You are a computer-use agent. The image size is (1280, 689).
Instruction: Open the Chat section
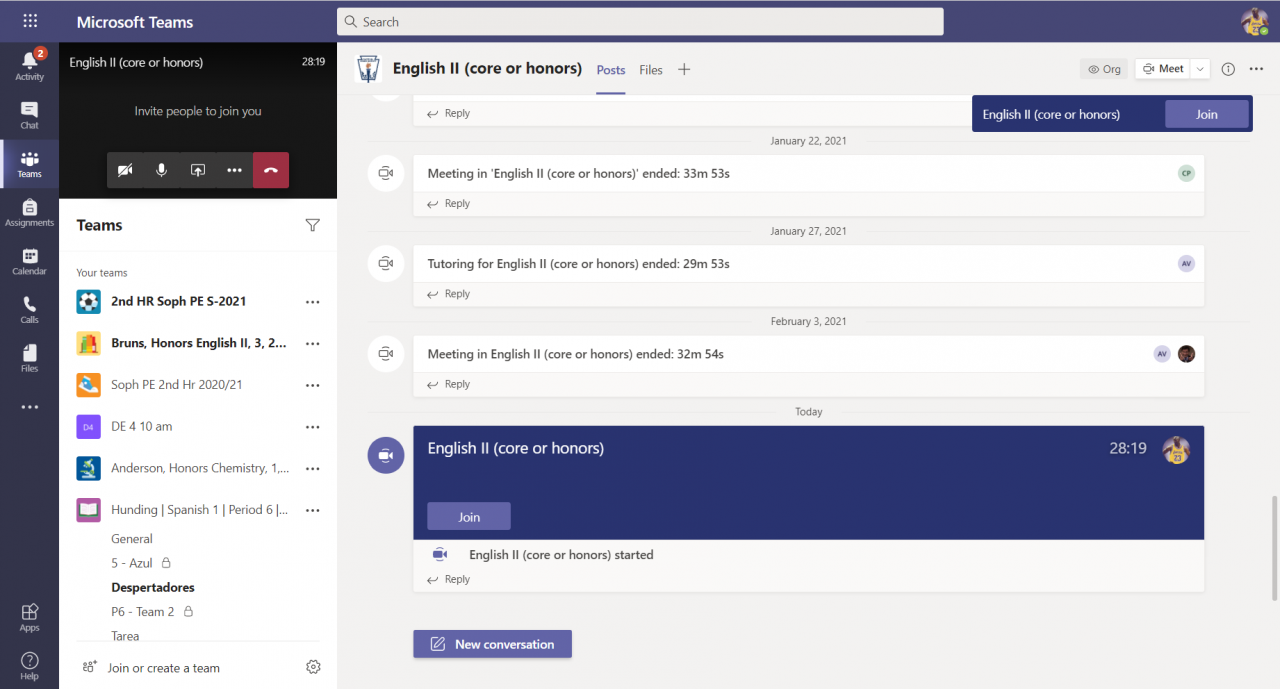click(x=29, y=115)
